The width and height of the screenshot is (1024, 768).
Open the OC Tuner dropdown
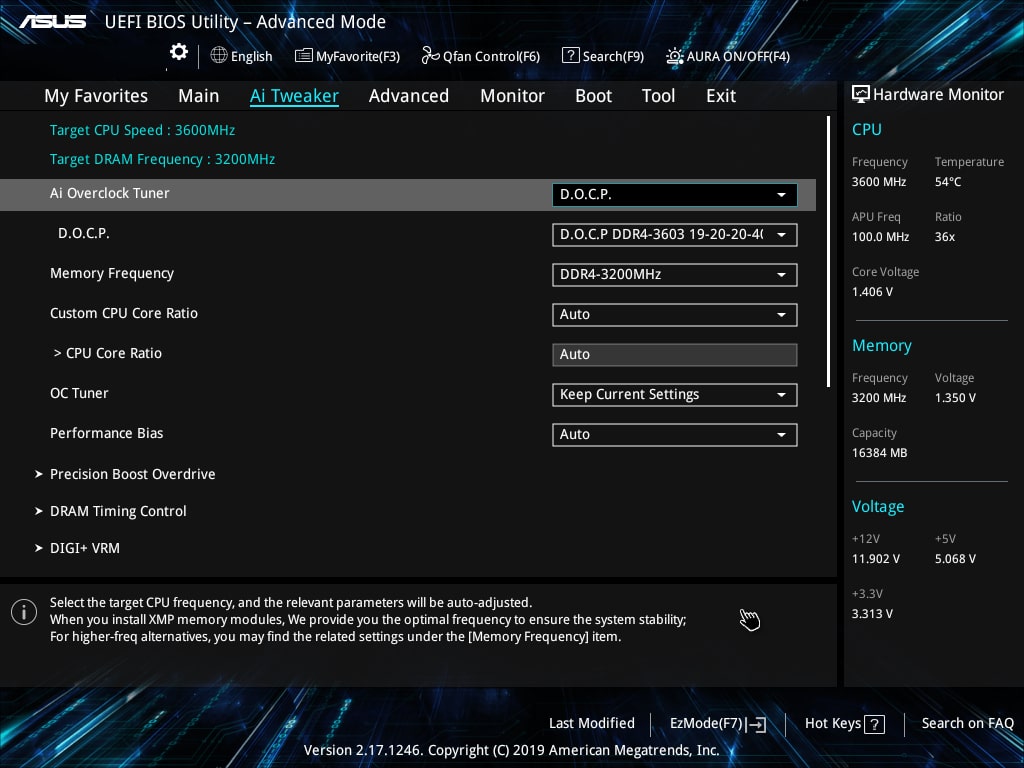[675, 394]
